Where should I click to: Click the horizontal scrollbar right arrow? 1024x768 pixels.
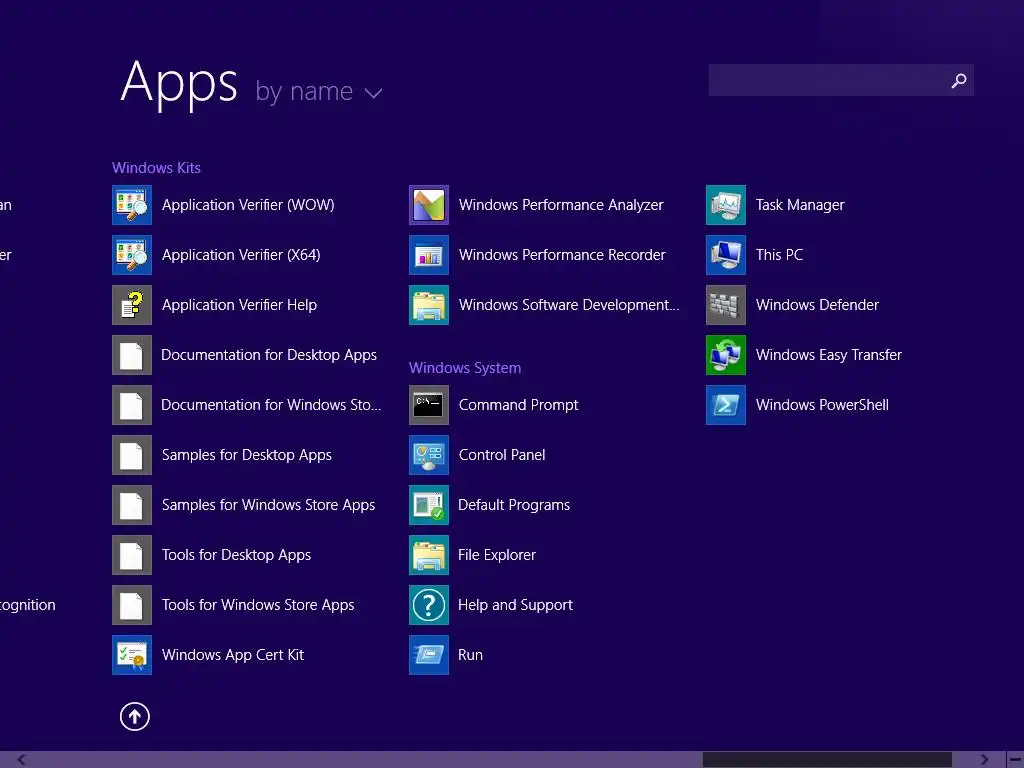pos(985,760)
